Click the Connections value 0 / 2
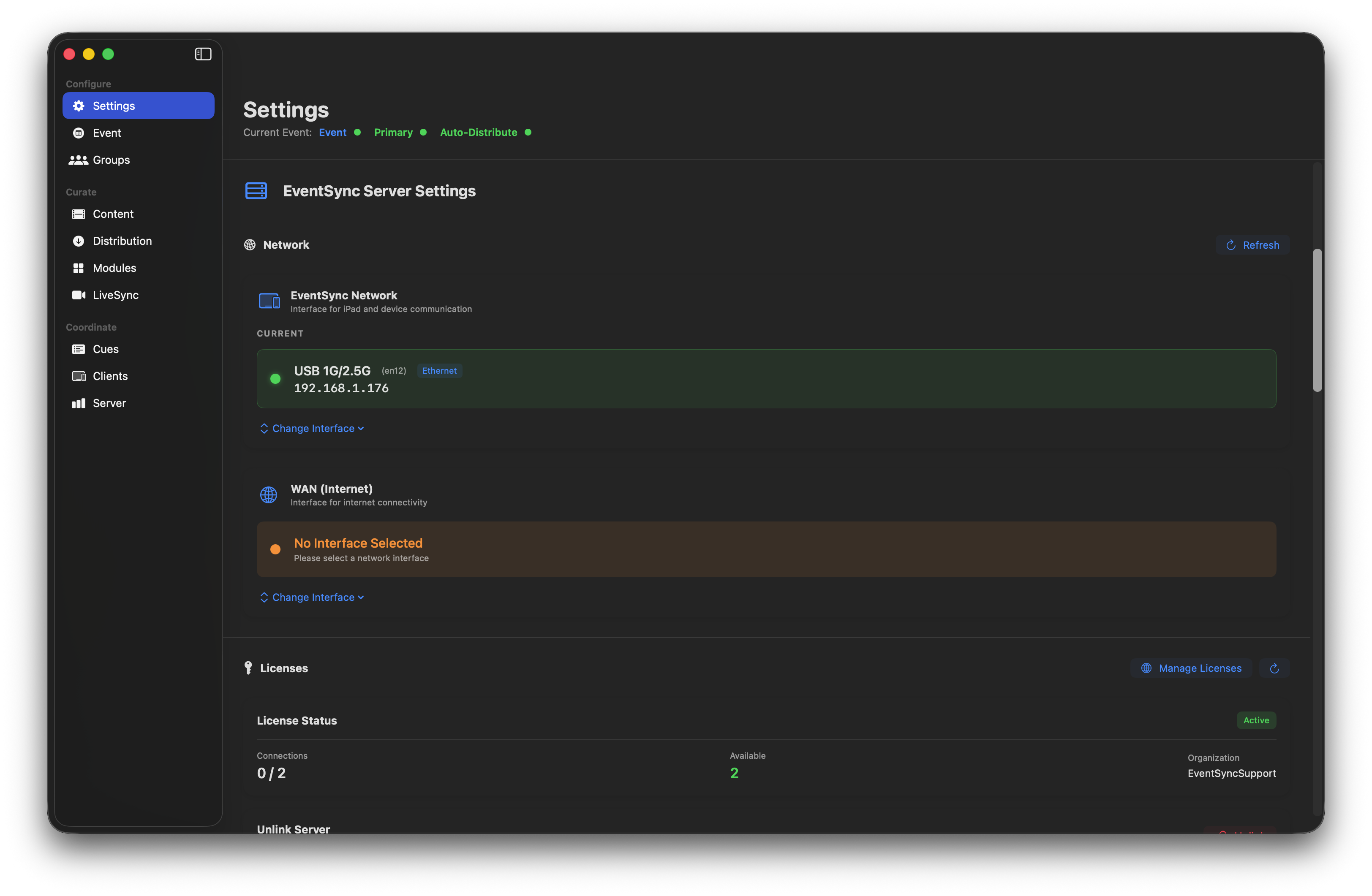1372x896 pixels. (272, 773)
